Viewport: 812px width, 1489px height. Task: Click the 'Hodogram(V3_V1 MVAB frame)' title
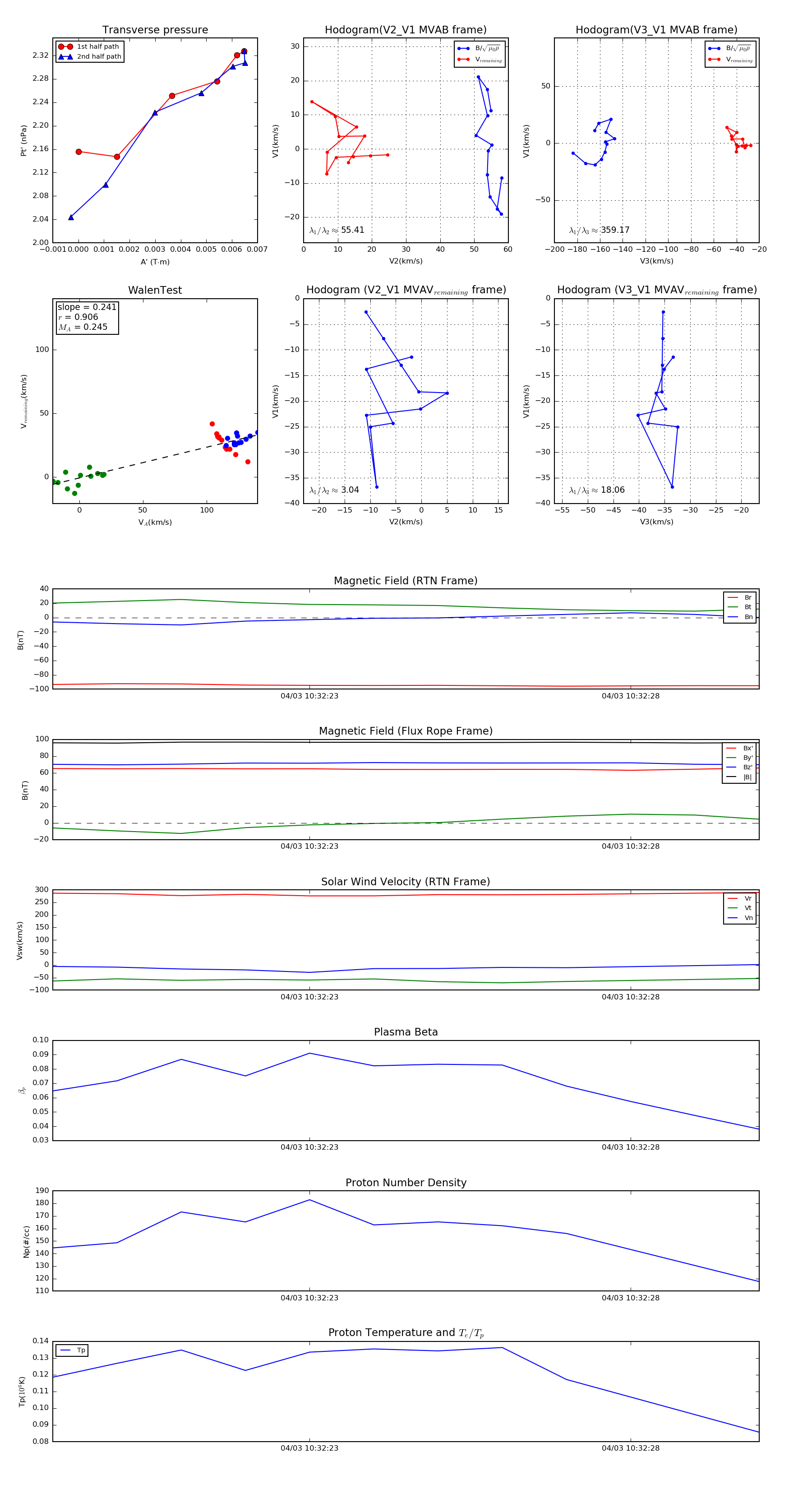point(656,30)
